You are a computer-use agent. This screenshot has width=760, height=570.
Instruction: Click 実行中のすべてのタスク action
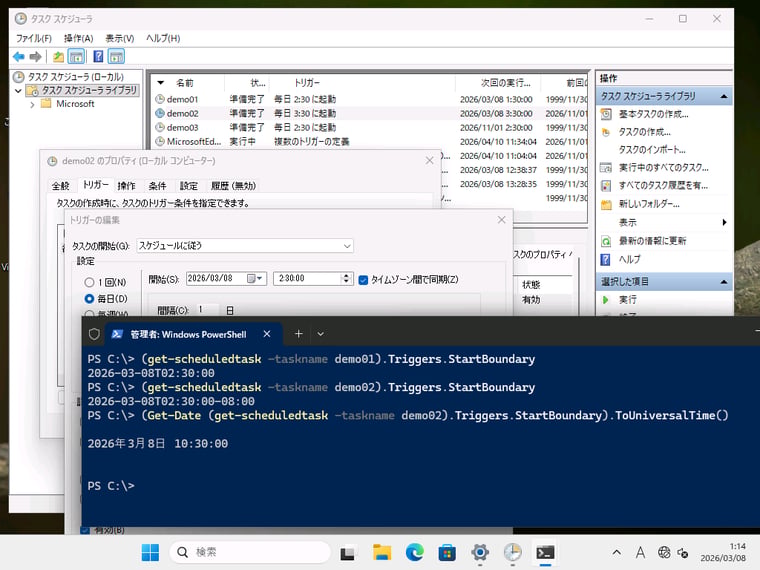click(663, 168)
